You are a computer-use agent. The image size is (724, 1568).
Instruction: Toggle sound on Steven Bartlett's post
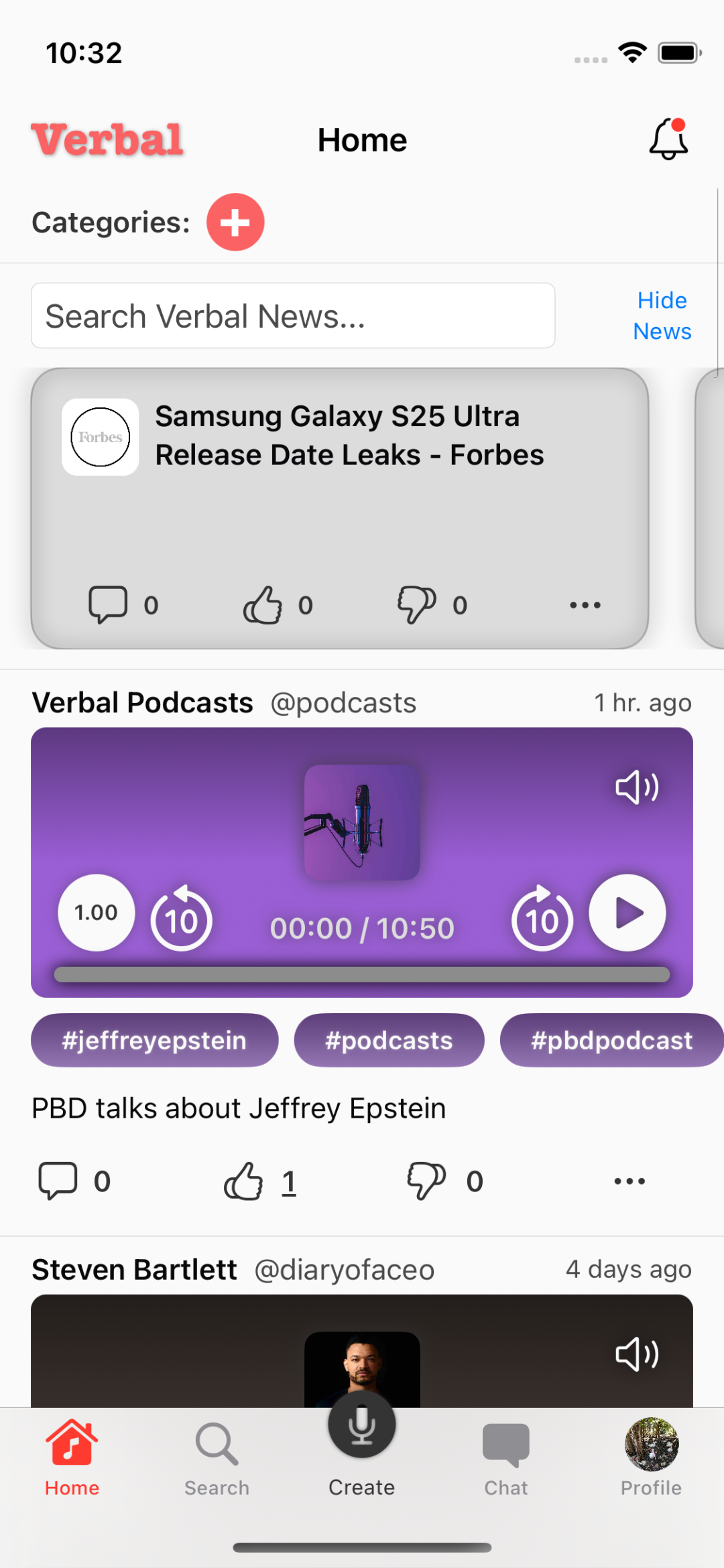pos(637,1354)
